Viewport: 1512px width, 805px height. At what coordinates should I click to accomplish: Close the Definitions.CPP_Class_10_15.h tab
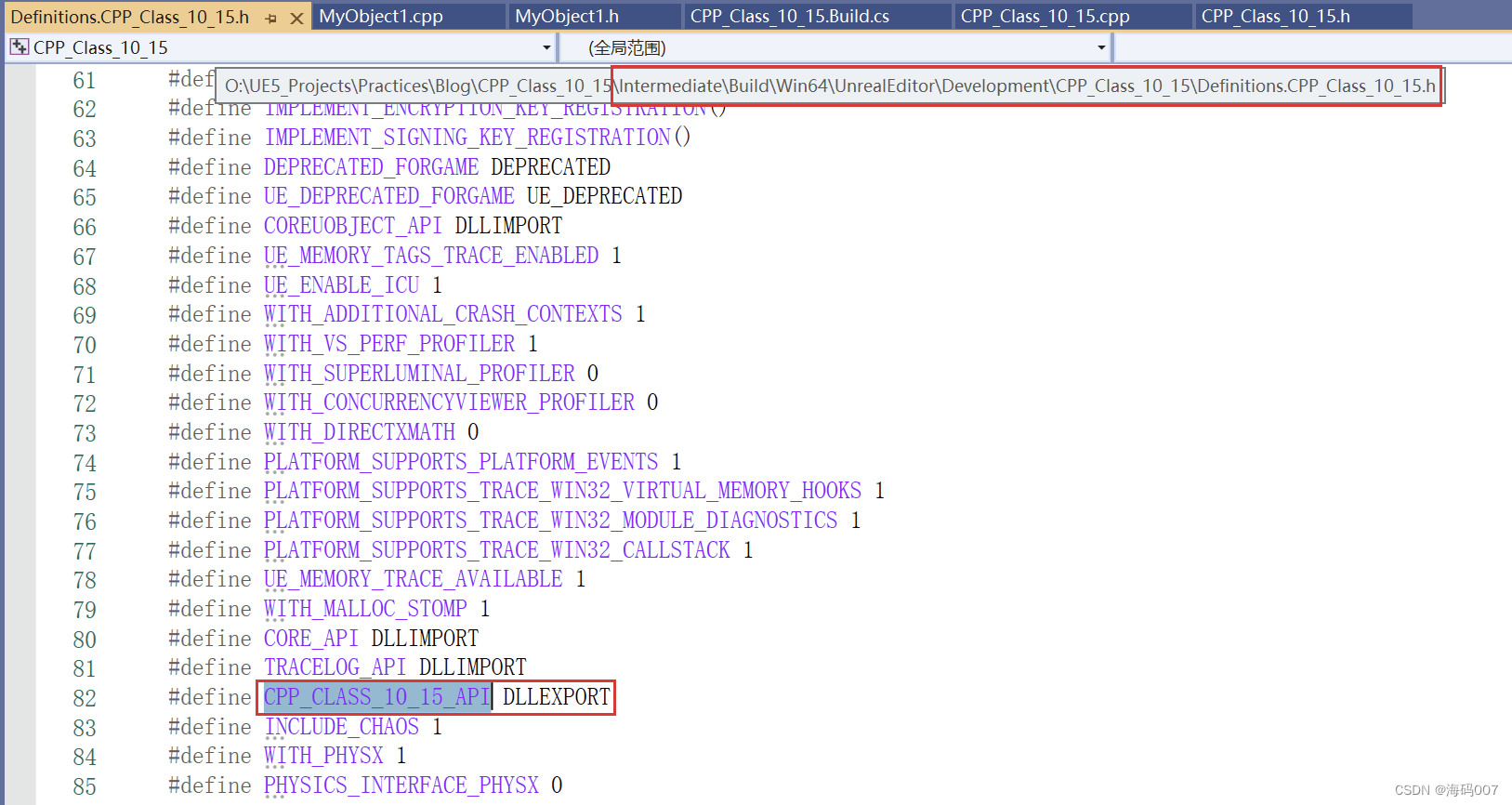coord(296,18)
